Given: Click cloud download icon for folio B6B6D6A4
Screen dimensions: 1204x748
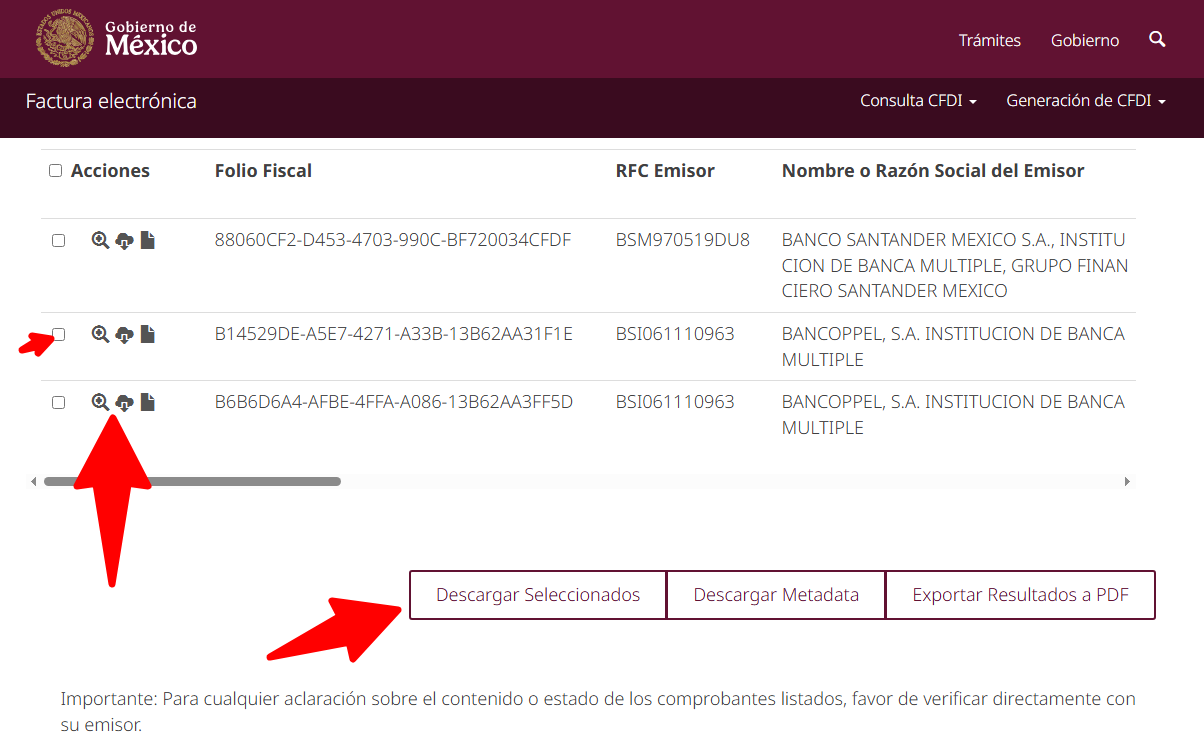Looking at the screenshot, I should tap(124, 403).
